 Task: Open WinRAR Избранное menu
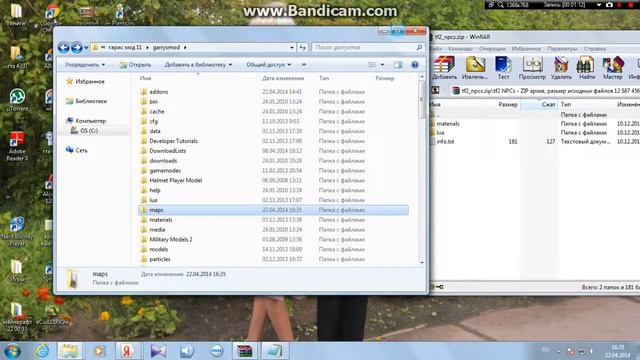point(526,49)
